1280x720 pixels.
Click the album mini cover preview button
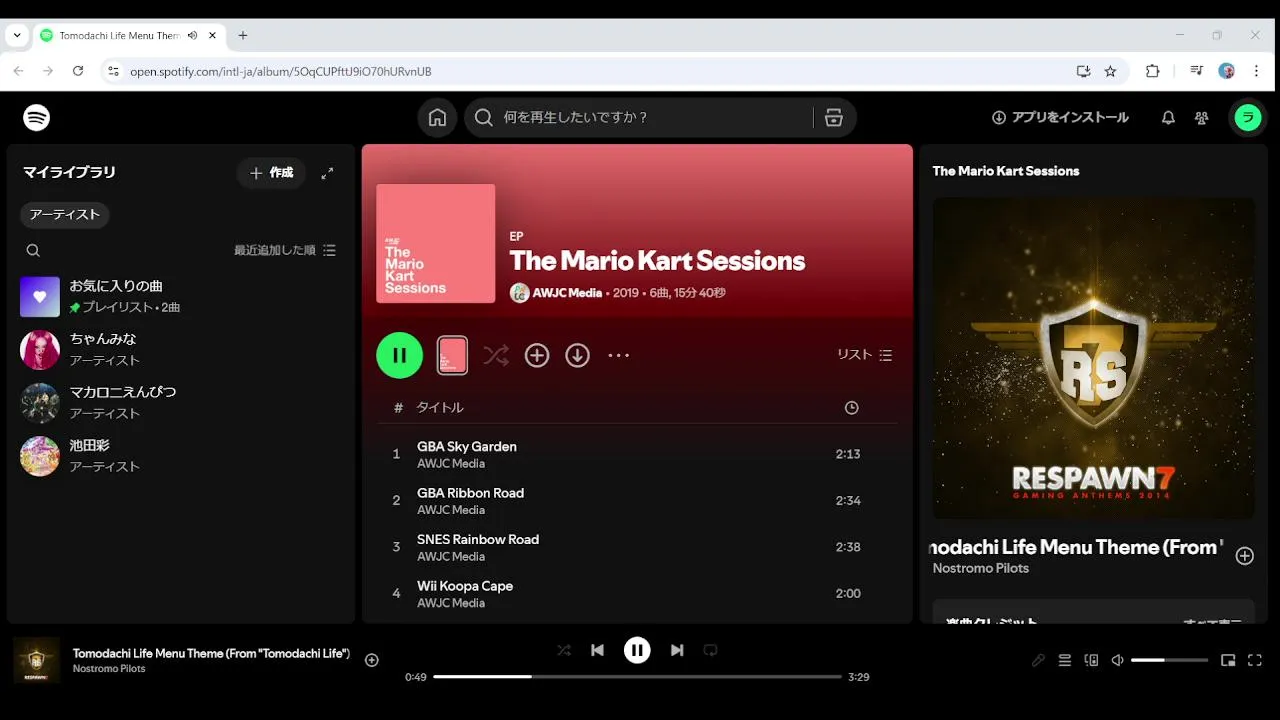point(453,355)
